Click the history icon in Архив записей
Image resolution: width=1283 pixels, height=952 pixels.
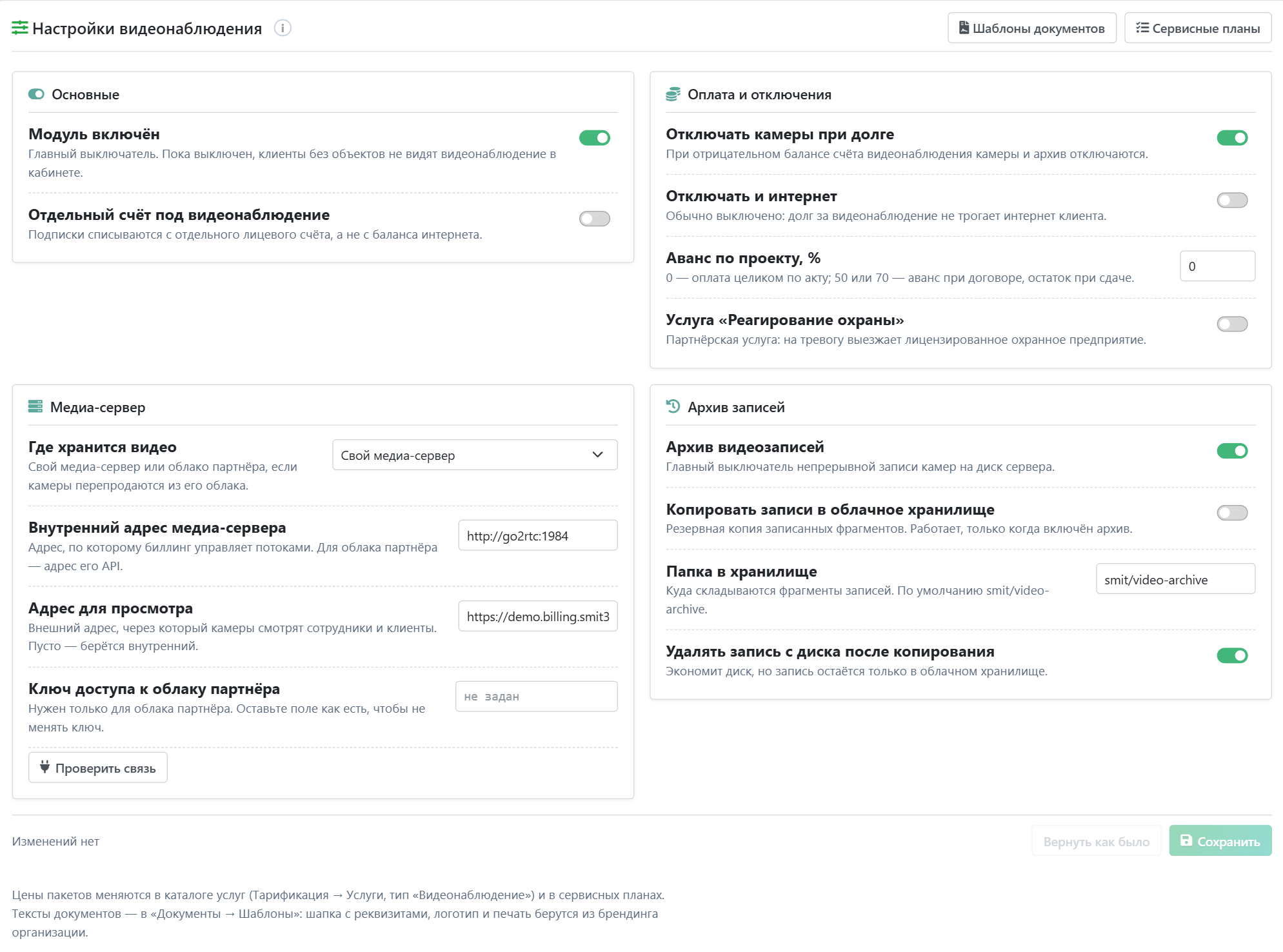673,407
